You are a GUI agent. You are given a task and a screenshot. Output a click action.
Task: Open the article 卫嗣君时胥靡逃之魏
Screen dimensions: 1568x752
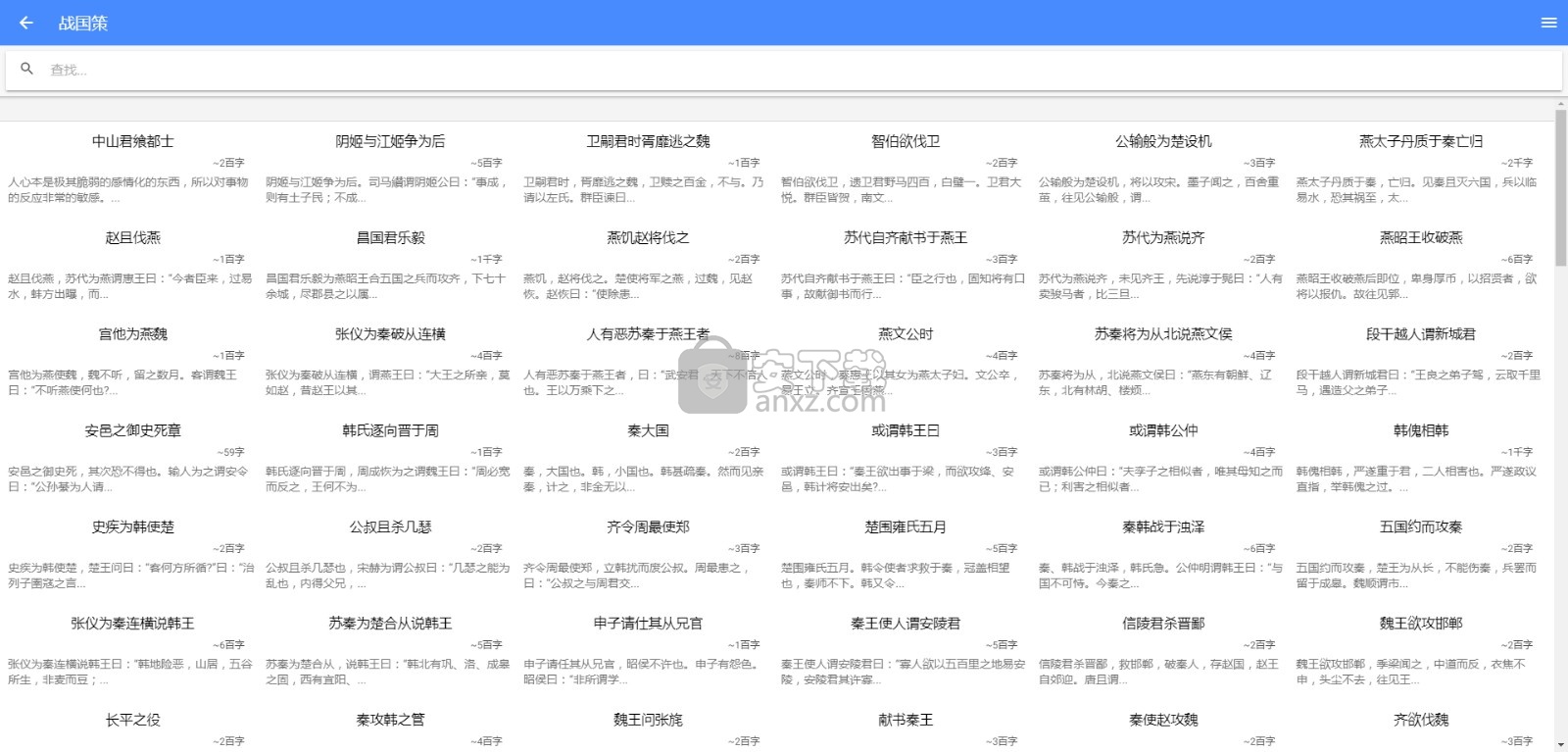648,141
